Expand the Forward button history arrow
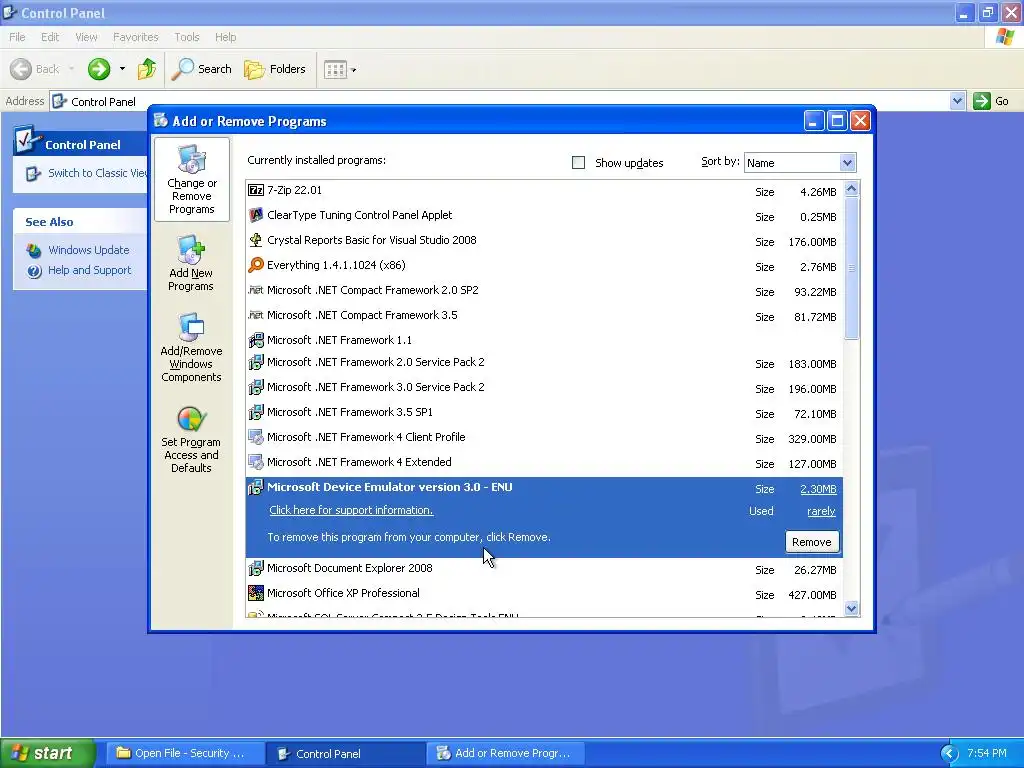Screen dimensions: 1024x768 point(122,69)
